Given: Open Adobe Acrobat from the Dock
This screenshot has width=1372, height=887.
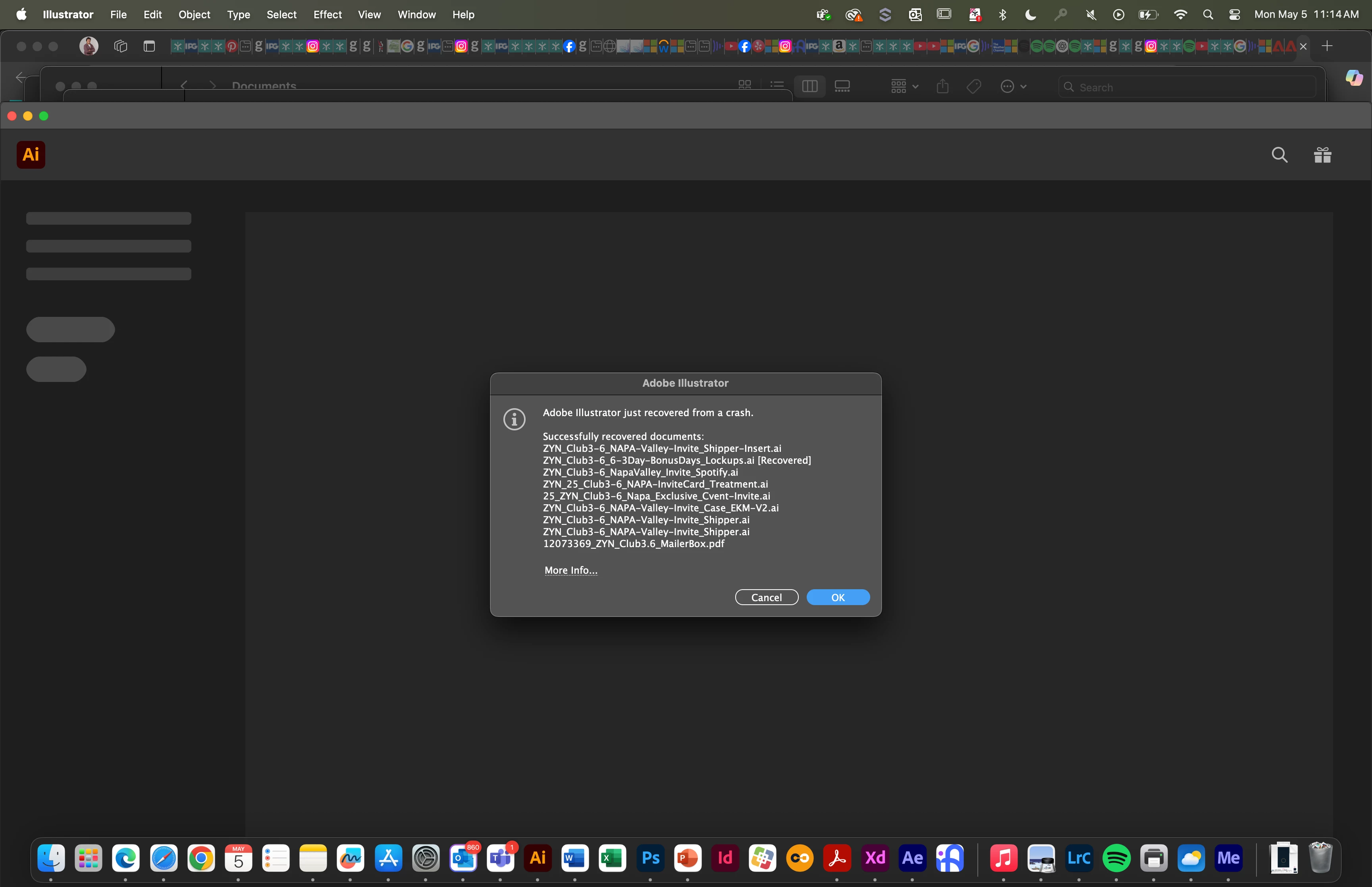Looking at the screenshot, I should pyautogui.click(x=837, y=858).
